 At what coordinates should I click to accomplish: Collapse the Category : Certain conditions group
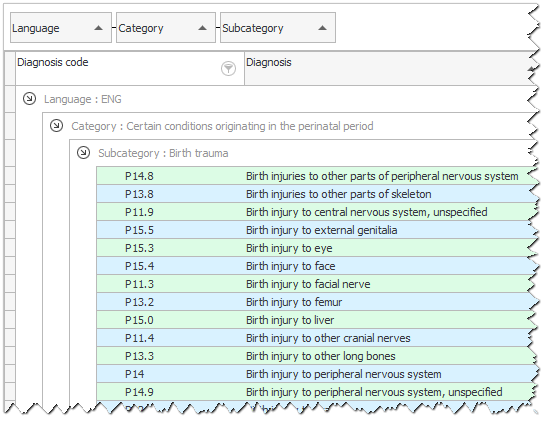(x=56, y=126)
